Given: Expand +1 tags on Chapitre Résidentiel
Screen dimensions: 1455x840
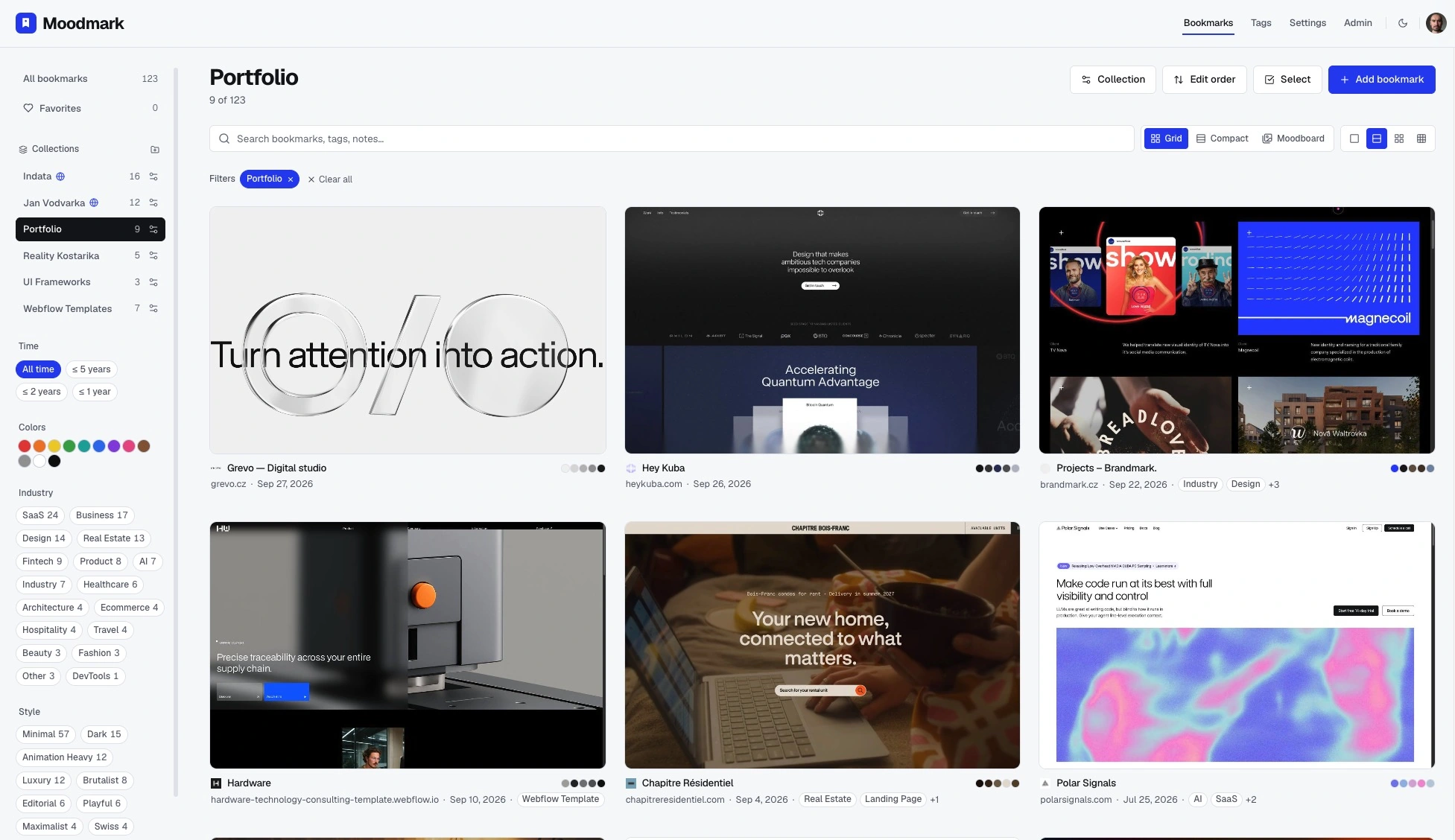Looking at the screenshot, I should [x=934, y=800].
